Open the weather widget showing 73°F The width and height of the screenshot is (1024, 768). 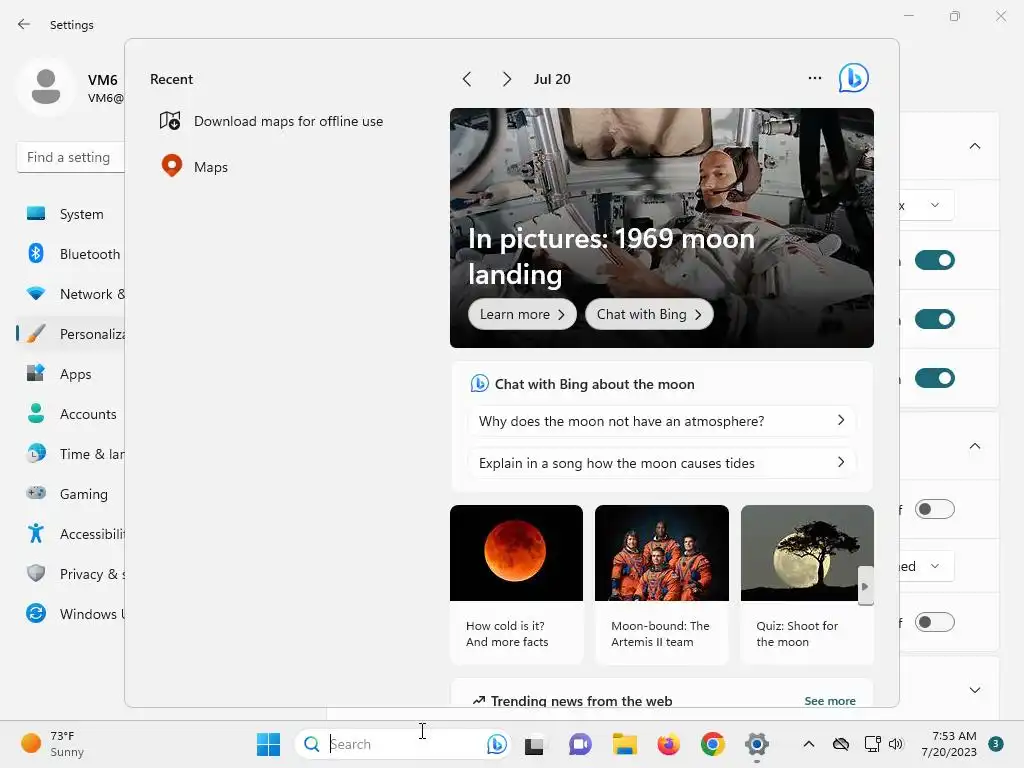[52, 744]
